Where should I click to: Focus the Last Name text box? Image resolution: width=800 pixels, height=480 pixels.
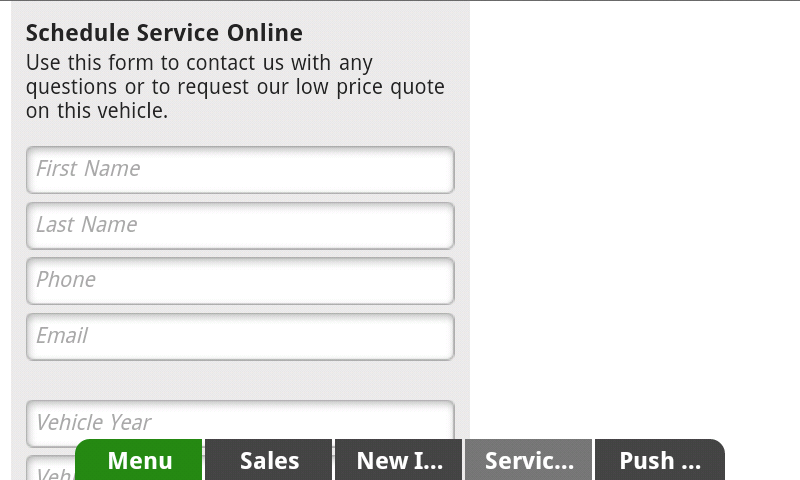(x=240, y=225)
